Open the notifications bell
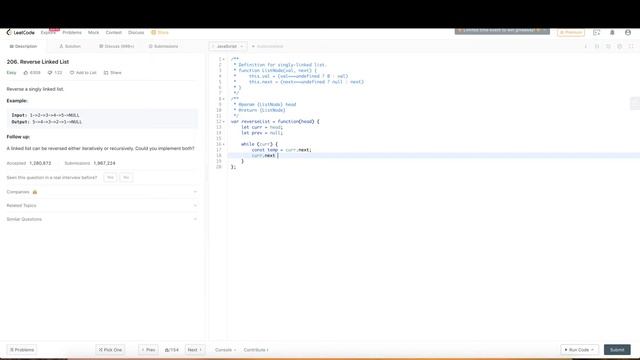 coord(612,32)
